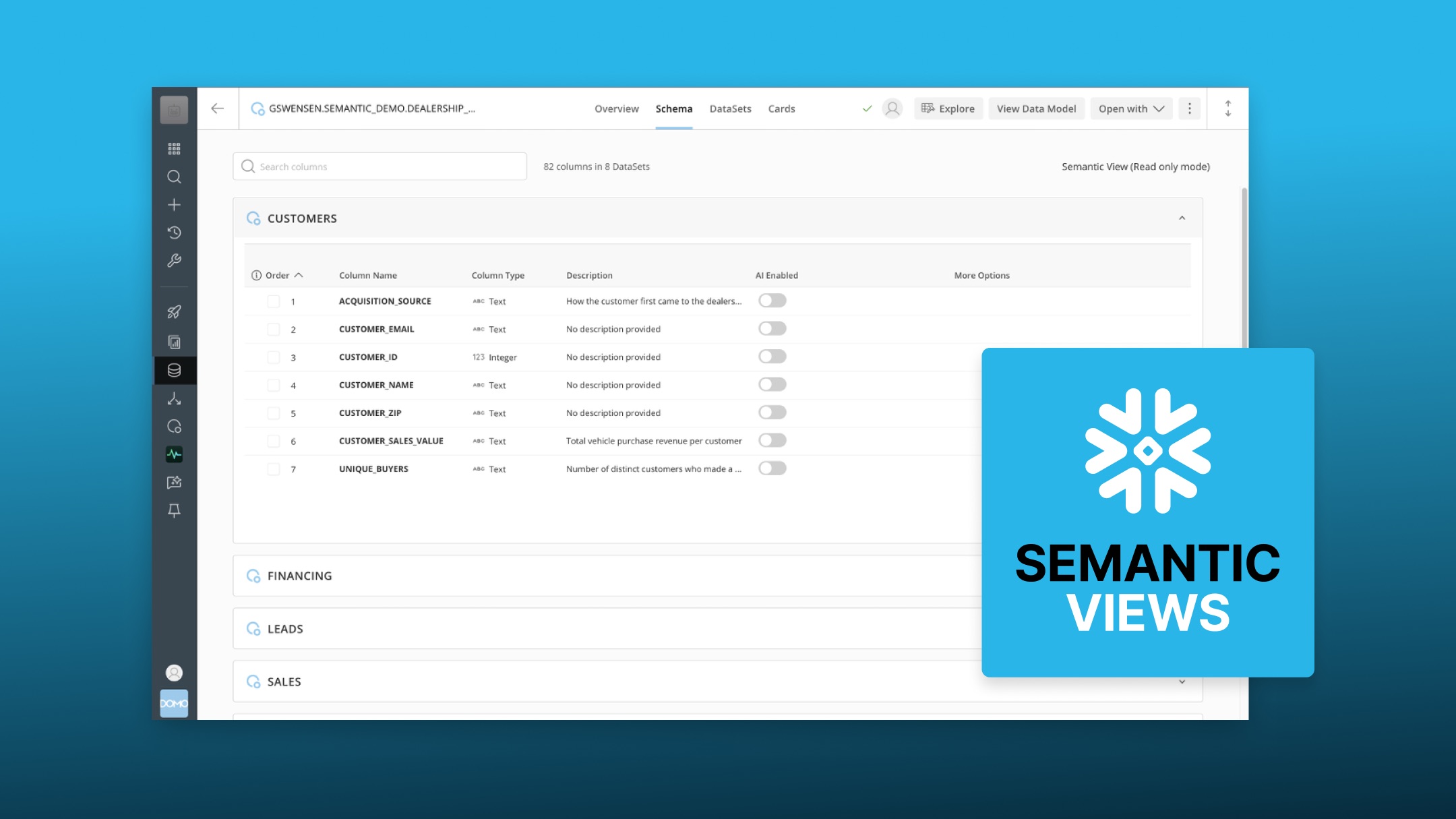
Task: Click the green pulse monitor icon in the sidebar
Action: [x=174, y=454]
